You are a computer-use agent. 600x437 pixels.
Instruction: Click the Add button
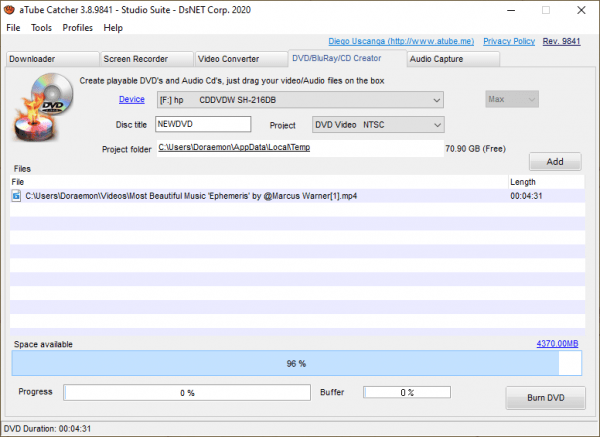tap(555, 161)
